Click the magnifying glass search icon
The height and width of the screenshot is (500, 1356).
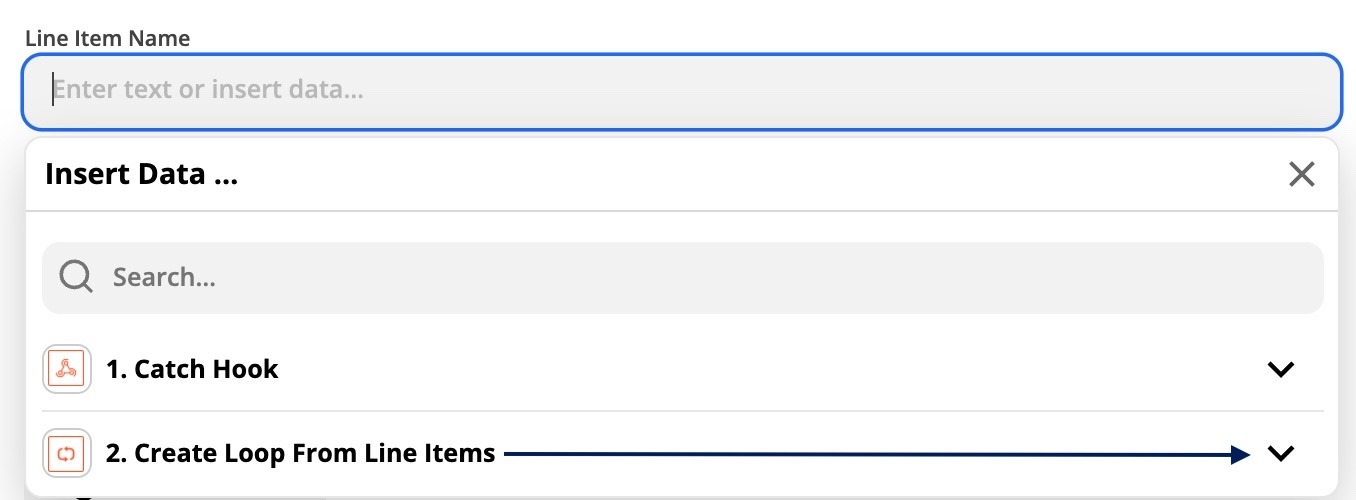(x=76, y=276)
